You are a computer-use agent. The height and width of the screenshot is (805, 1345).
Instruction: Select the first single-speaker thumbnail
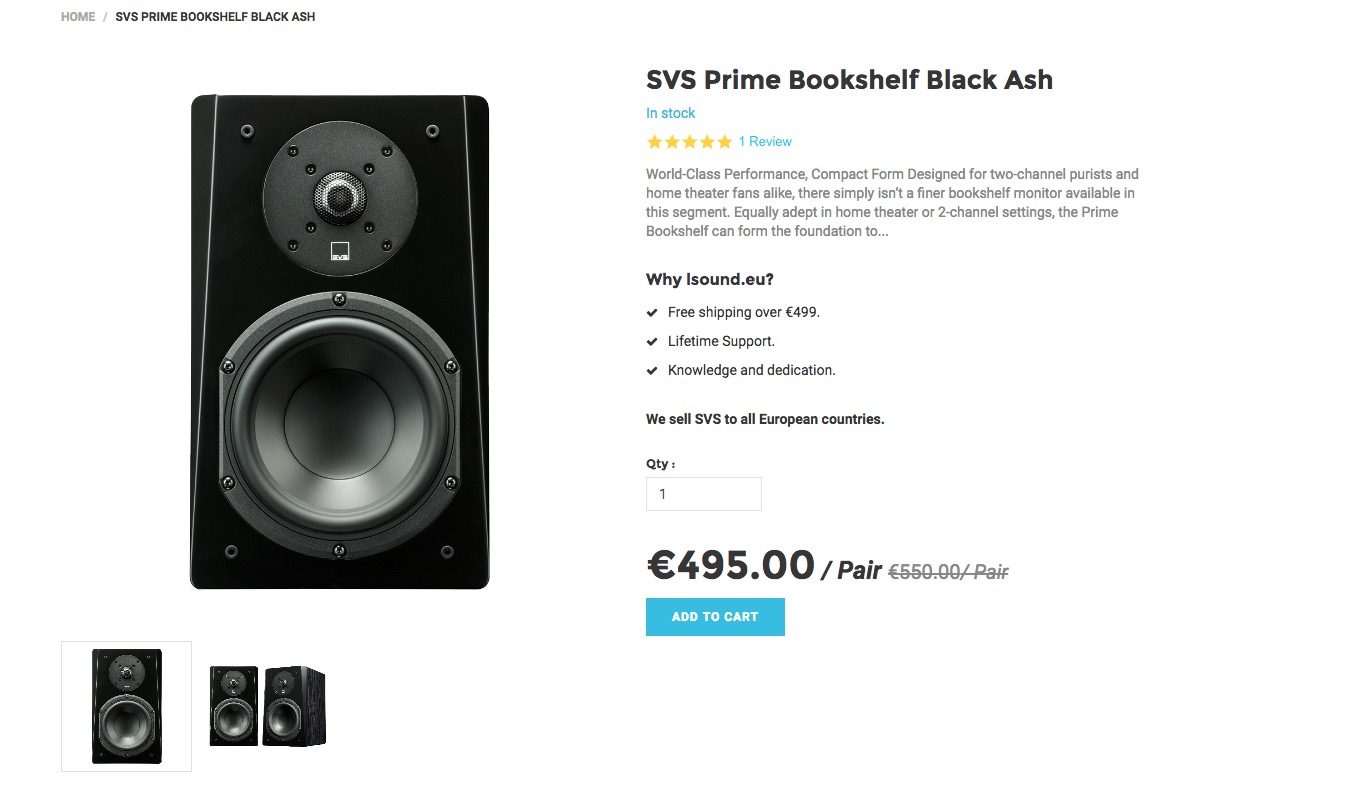[127, 706]
